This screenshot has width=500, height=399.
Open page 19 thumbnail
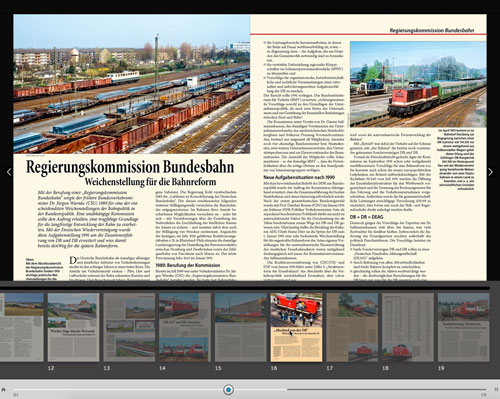464,327
